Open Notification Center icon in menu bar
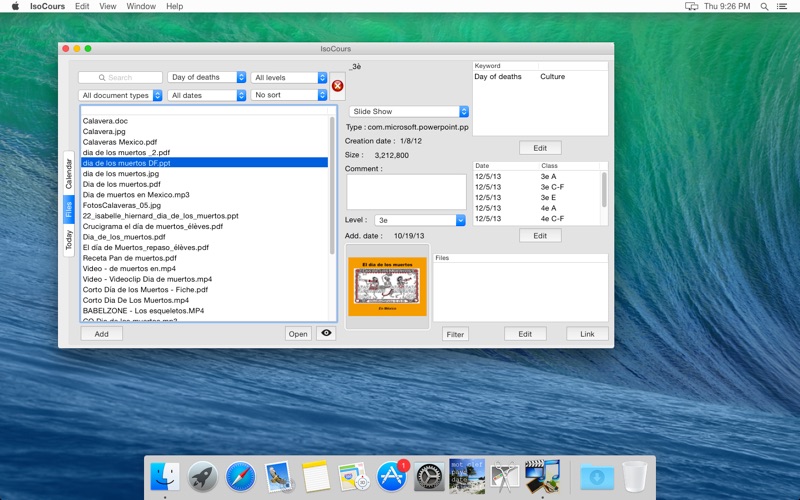The height and width of the screenshot is (500, 800). [782, 6]
